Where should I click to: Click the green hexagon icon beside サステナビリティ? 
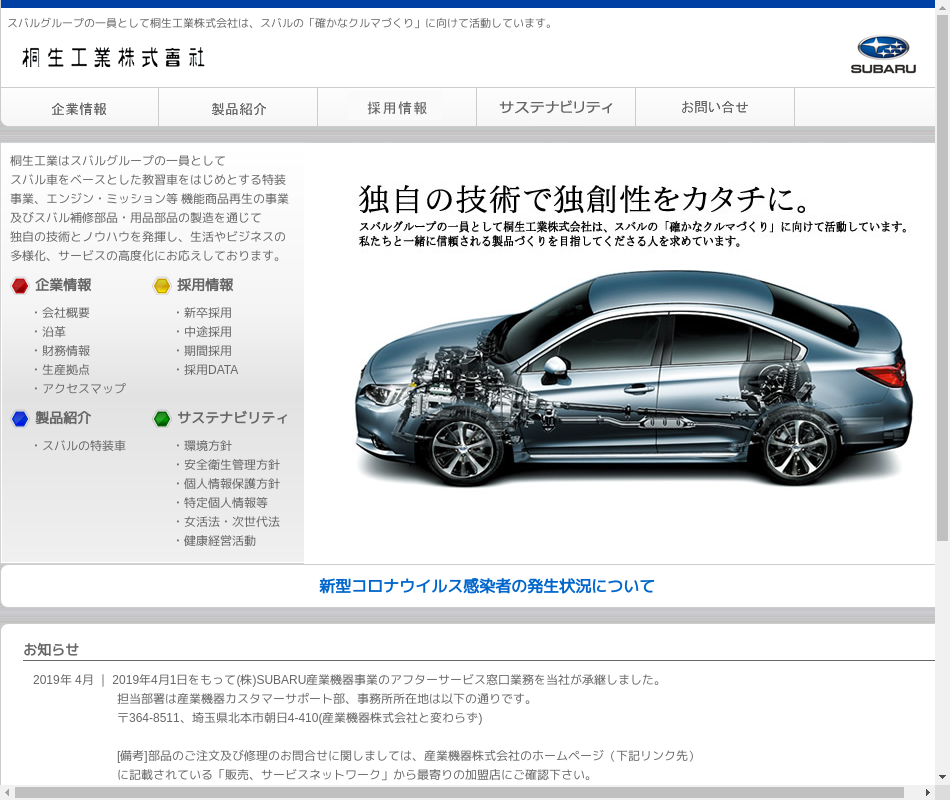coord(162,419)
